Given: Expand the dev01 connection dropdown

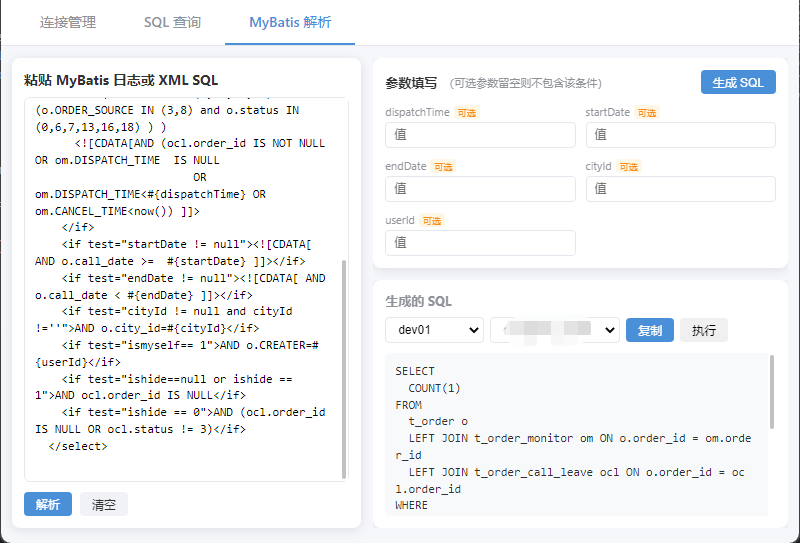Looking at the screenshot, I should (434, 330).
